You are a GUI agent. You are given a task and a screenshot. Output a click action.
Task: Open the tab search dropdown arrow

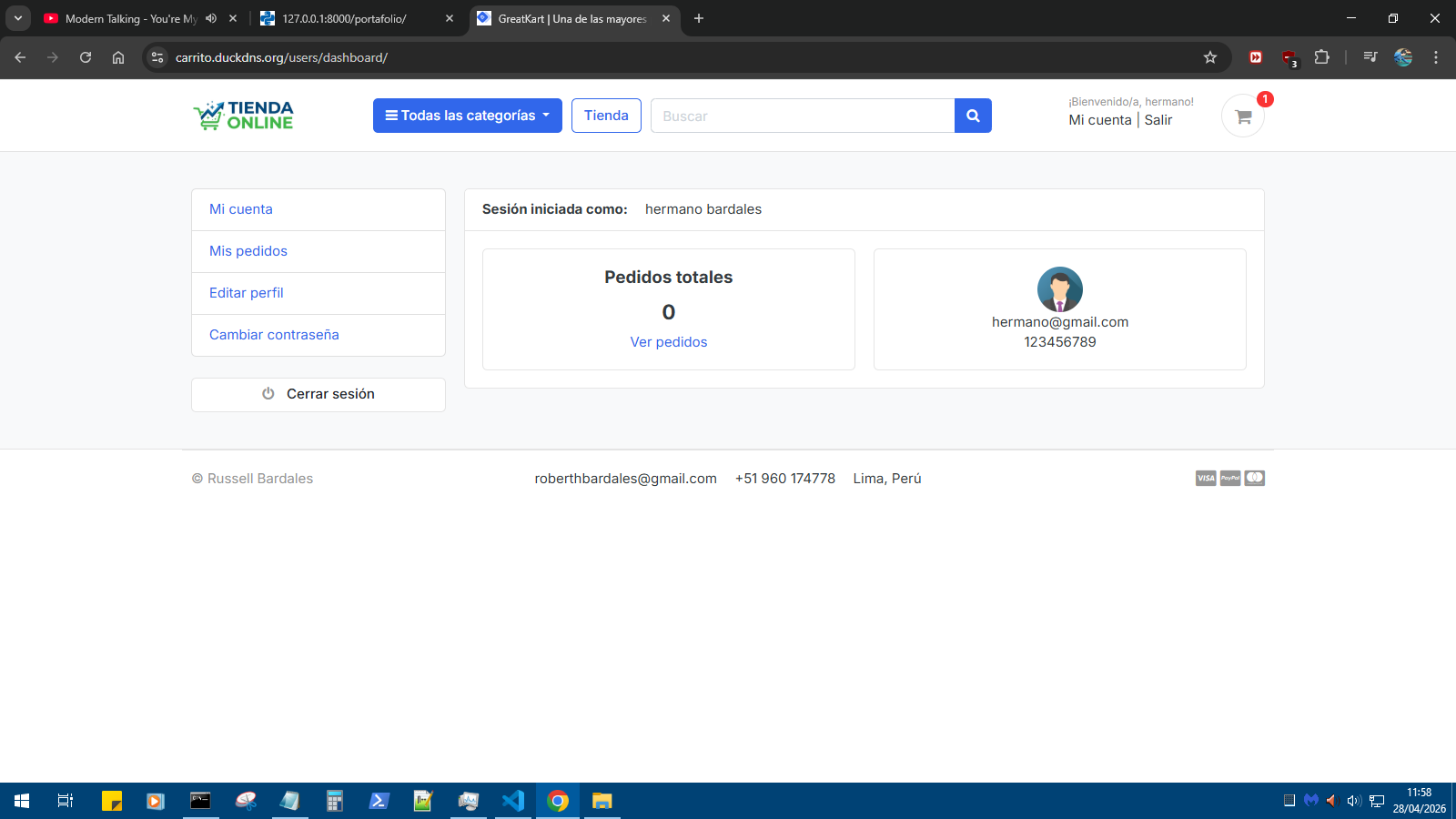17,18
